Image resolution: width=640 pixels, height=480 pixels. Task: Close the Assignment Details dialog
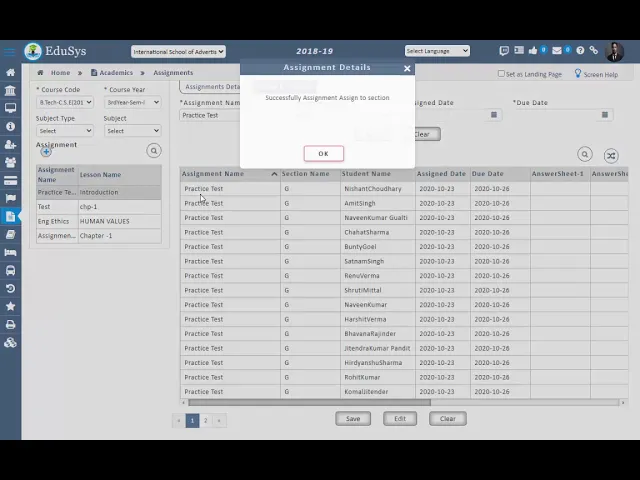[x=407, y=69]
